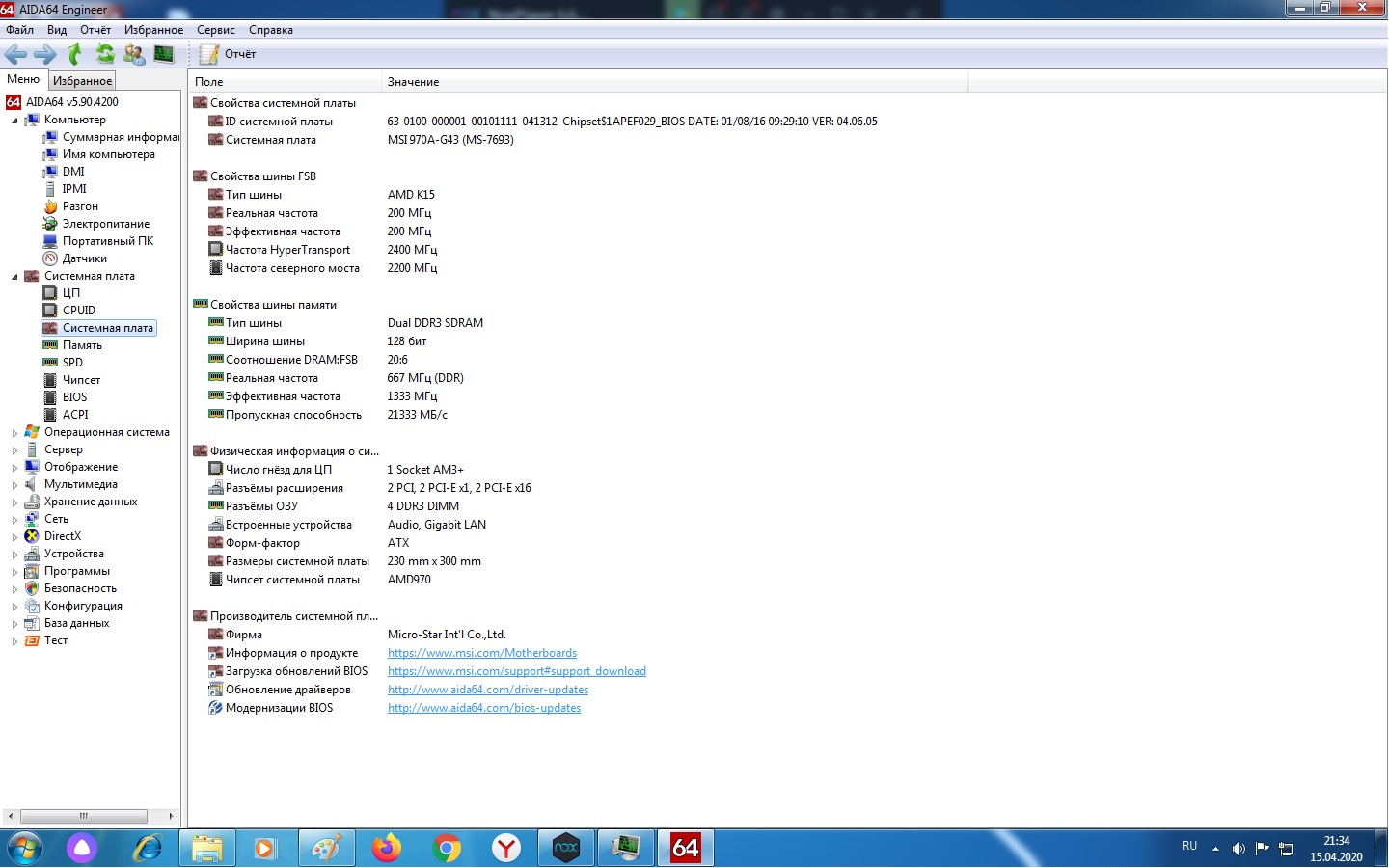Follow the aida64.com bios-updates link
Viewport: 1389px width, 868px height.
pos(483,708)
